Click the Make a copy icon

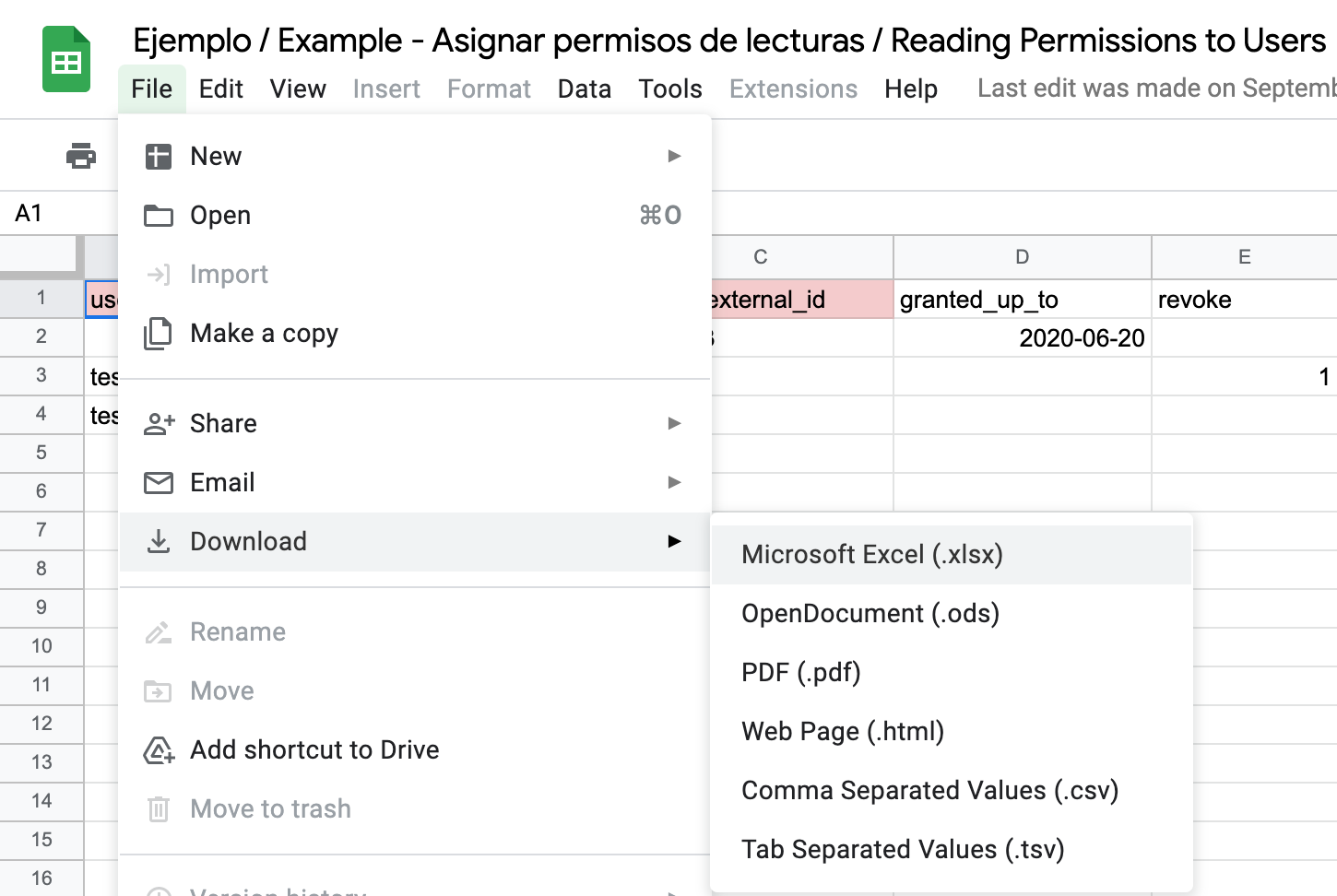pos(159,334)
